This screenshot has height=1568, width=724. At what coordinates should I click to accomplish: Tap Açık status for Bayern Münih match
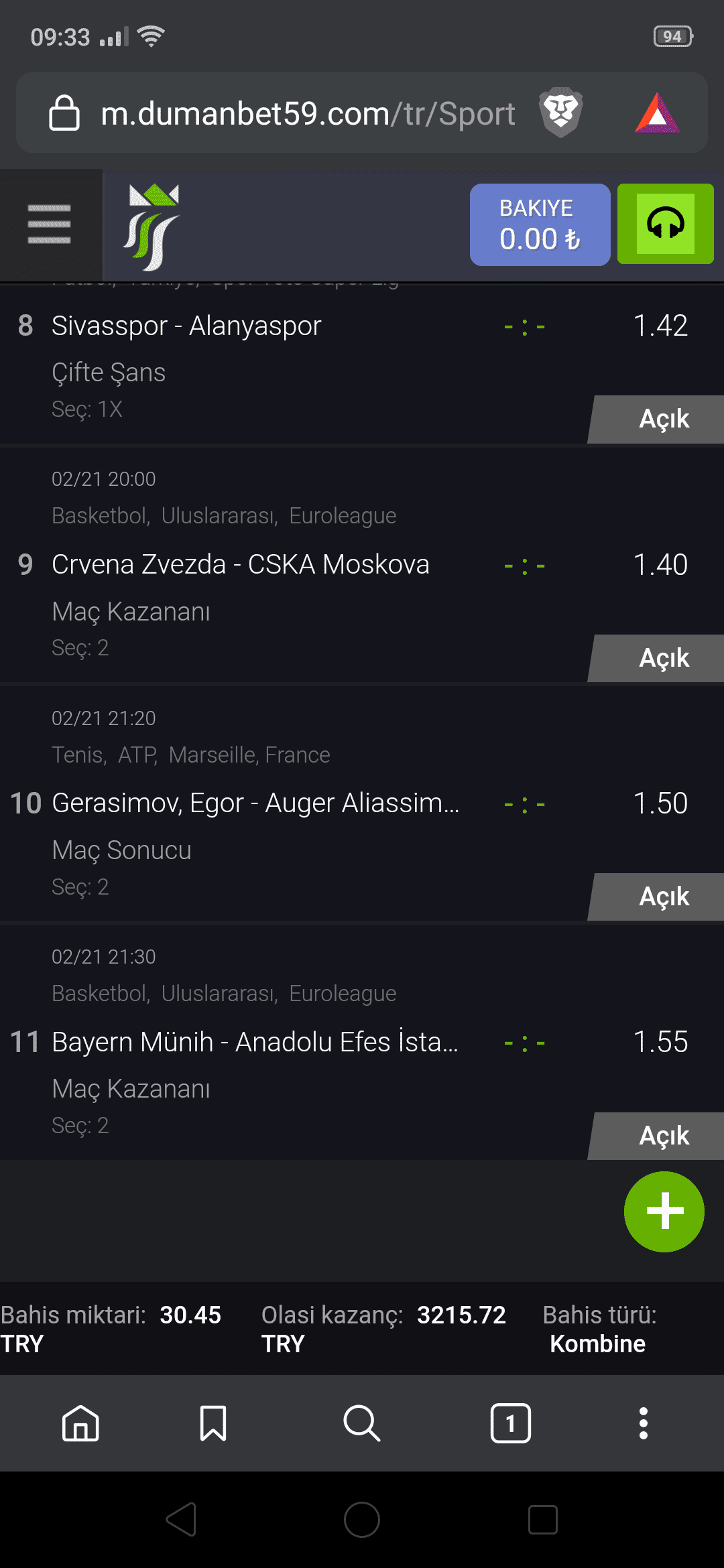pyautogui.click(x=657, y=1136)
